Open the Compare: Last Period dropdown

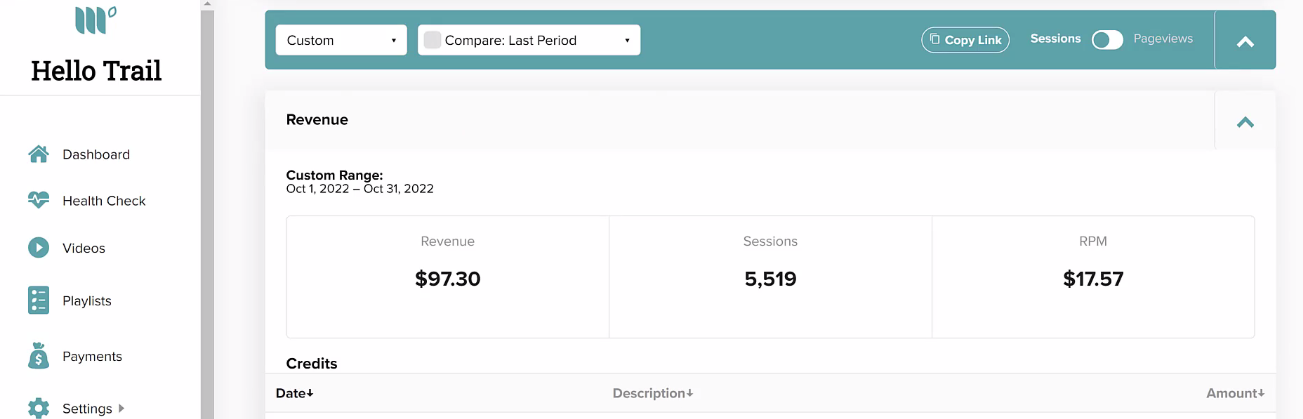[529, 40]
